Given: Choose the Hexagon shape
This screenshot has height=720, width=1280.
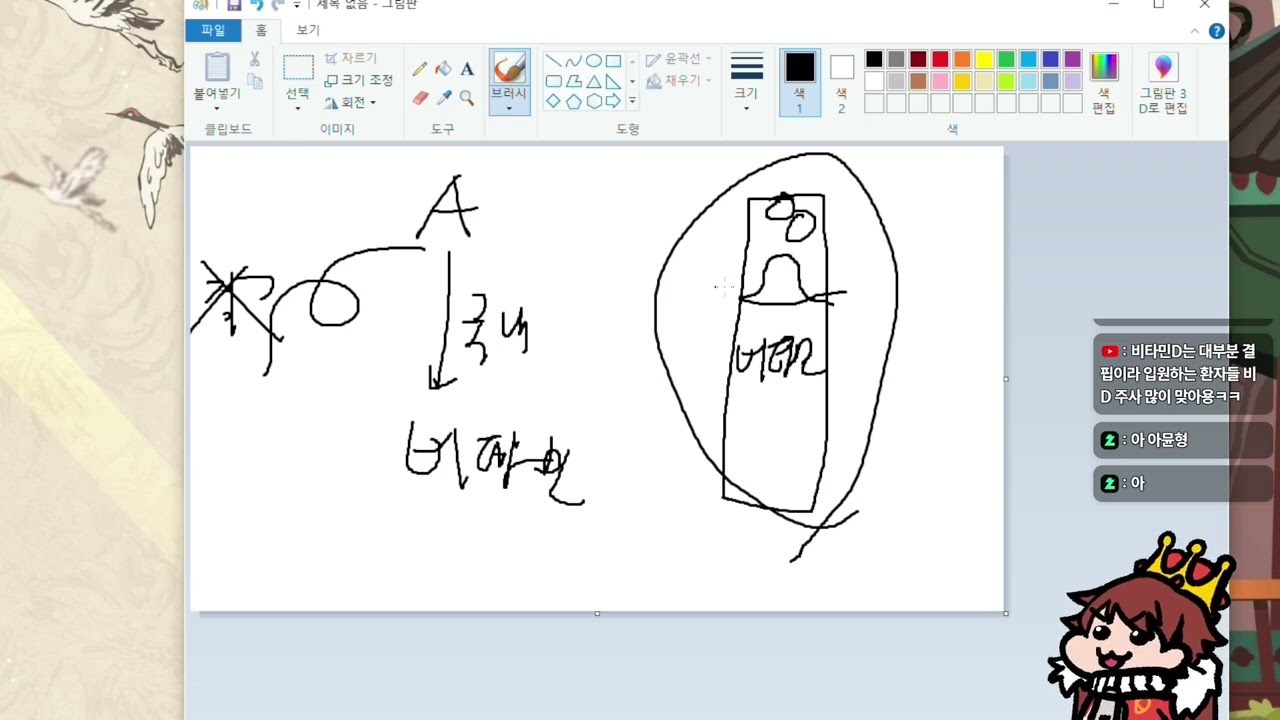Looking at the screenshot, I should [x=593, y=101].
